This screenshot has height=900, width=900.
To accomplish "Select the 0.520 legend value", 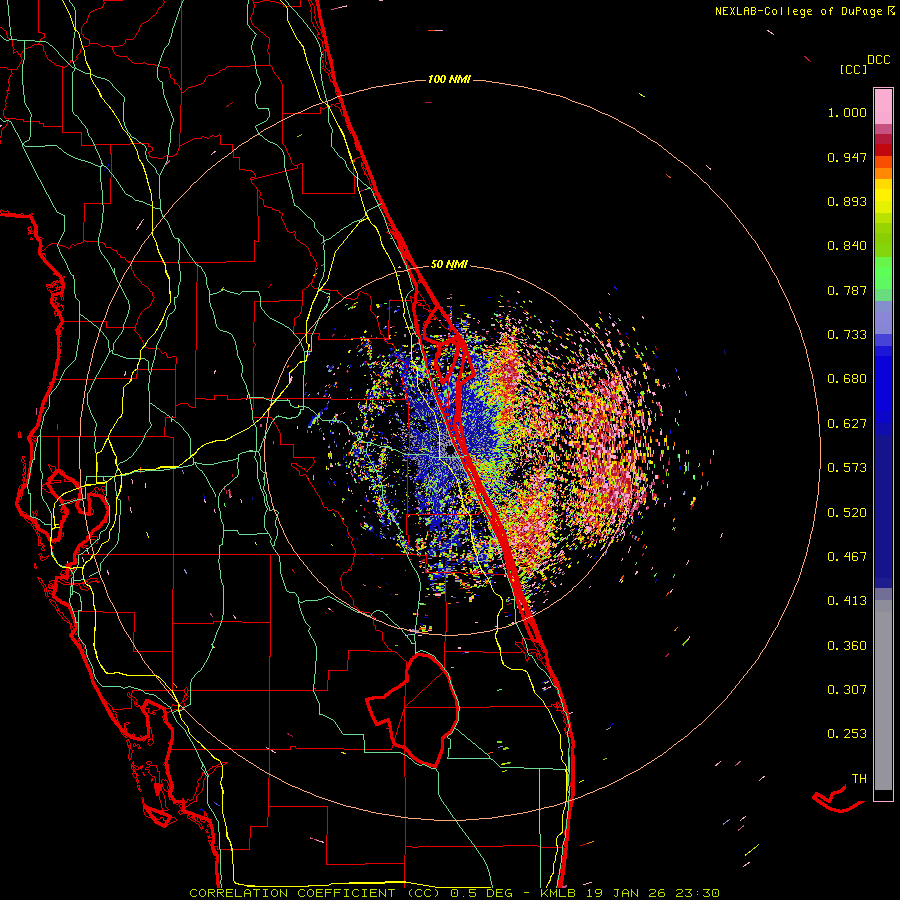I will 847,513.
